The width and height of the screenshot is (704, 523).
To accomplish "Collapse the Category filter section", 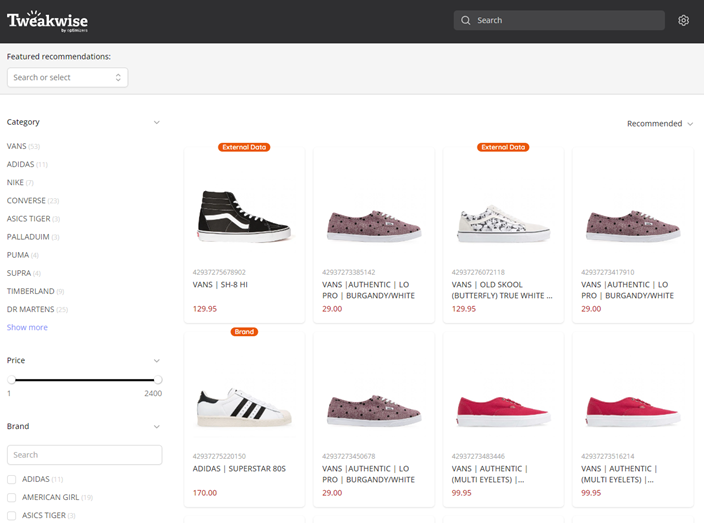I will pos(156,122).
